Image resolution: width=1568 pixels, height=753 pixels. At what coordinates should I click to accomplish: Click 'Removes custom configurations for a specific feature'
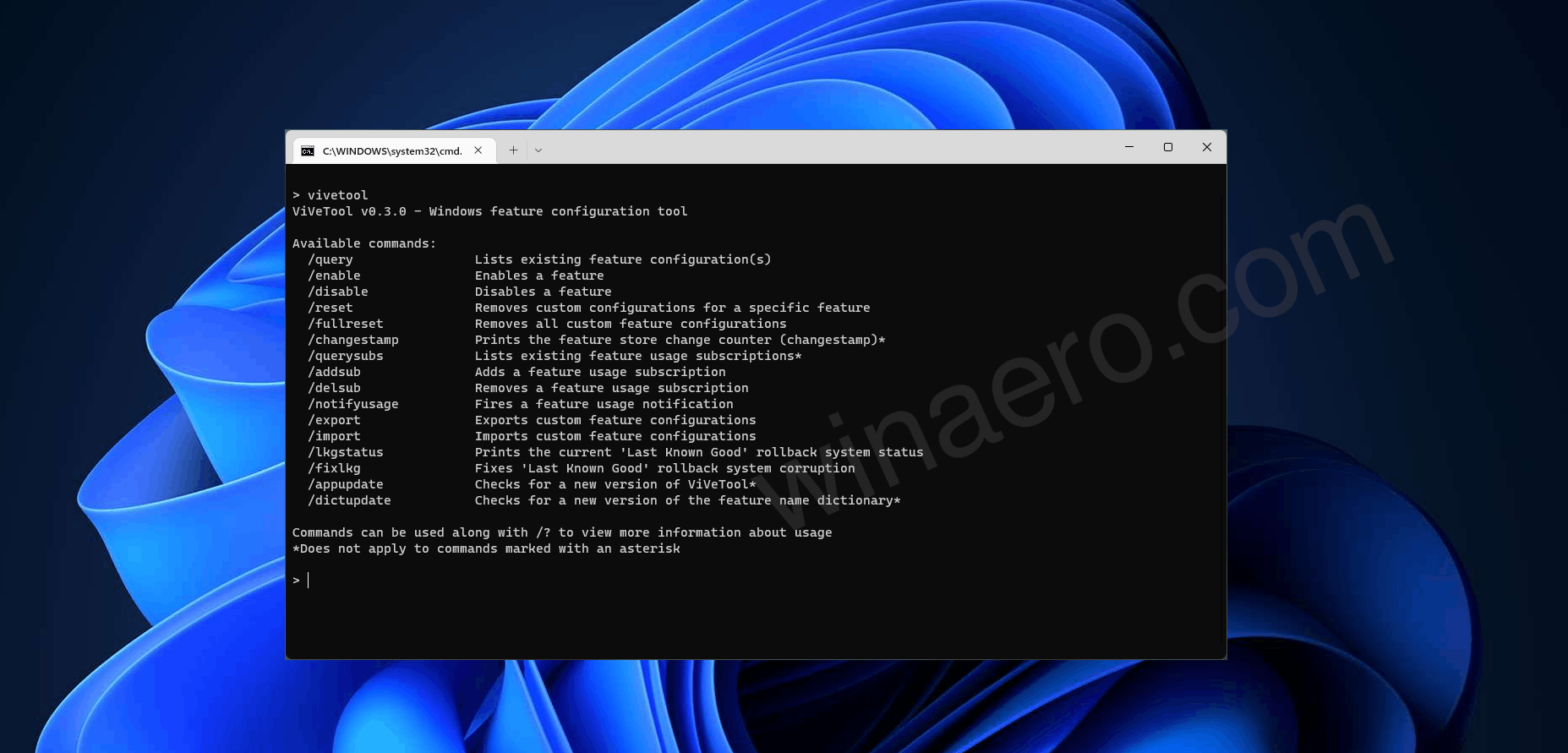point(673,308)
